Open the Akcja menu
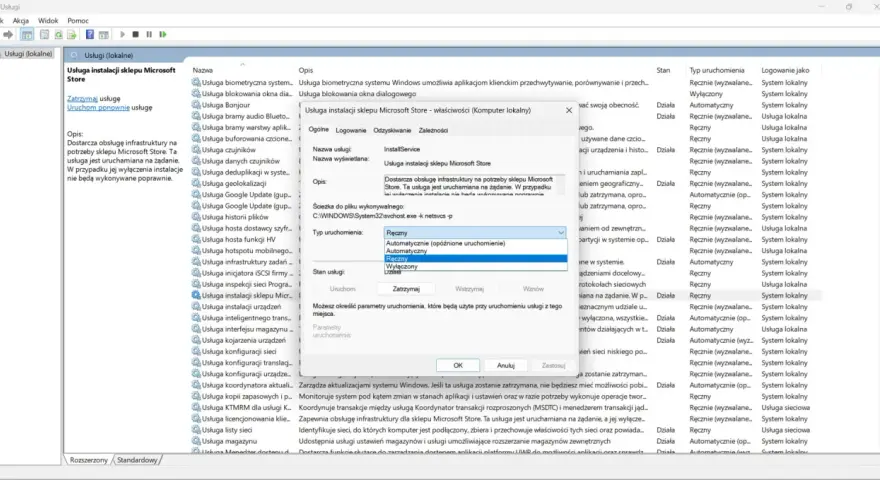Image resolution: width=880 pixels, height=480 pixels. [x=21, y=21]
